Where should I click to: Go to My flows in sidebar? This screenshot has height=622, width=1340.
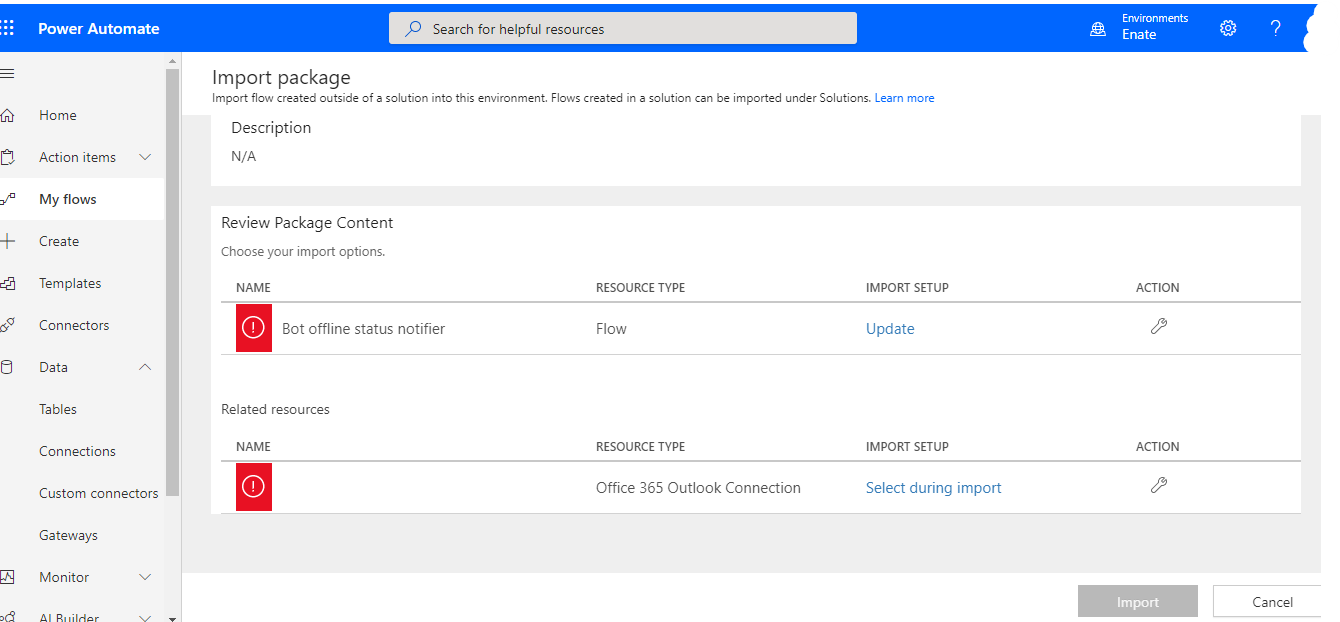coord(68,199)
